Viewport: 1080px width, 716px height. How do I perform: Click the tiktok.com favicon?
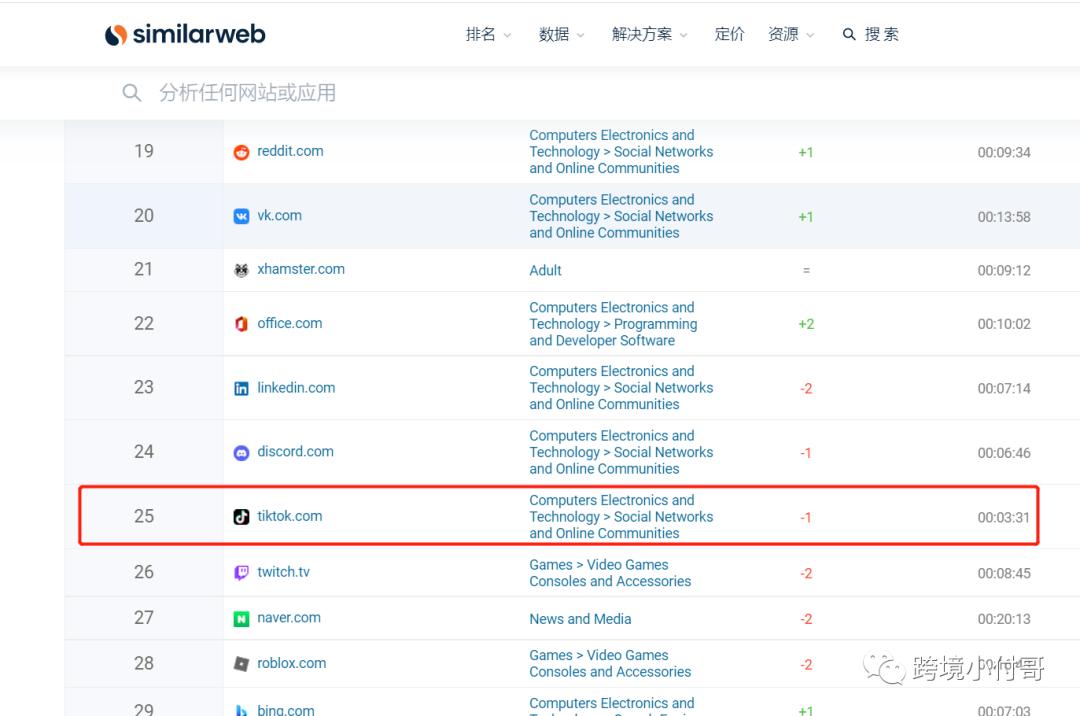(x=241, y=516)
